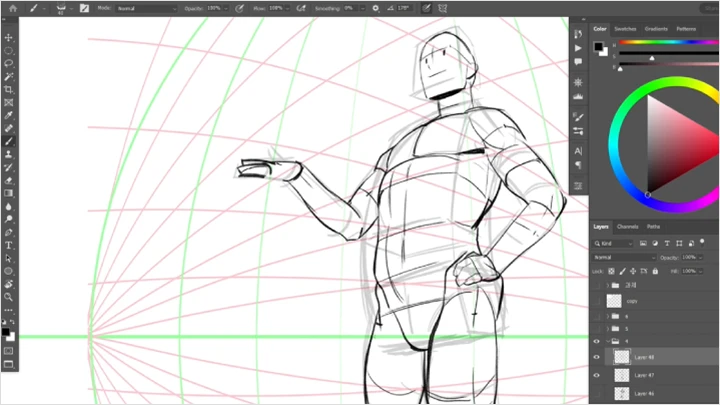Screen dimensions: 720x405
Task: Collapse layer group 4
Action: (608, 341)
